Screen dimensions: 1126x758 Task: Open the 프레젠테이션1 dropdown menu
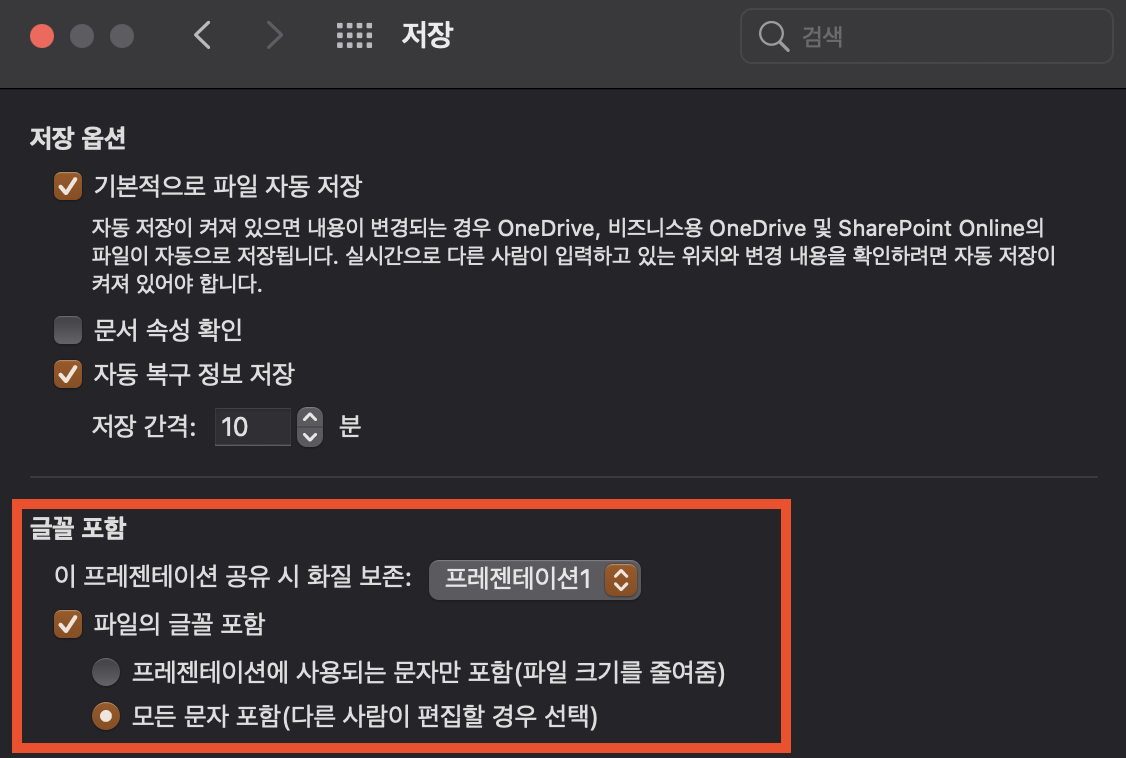pyautogui.click(x=534, y=579)
